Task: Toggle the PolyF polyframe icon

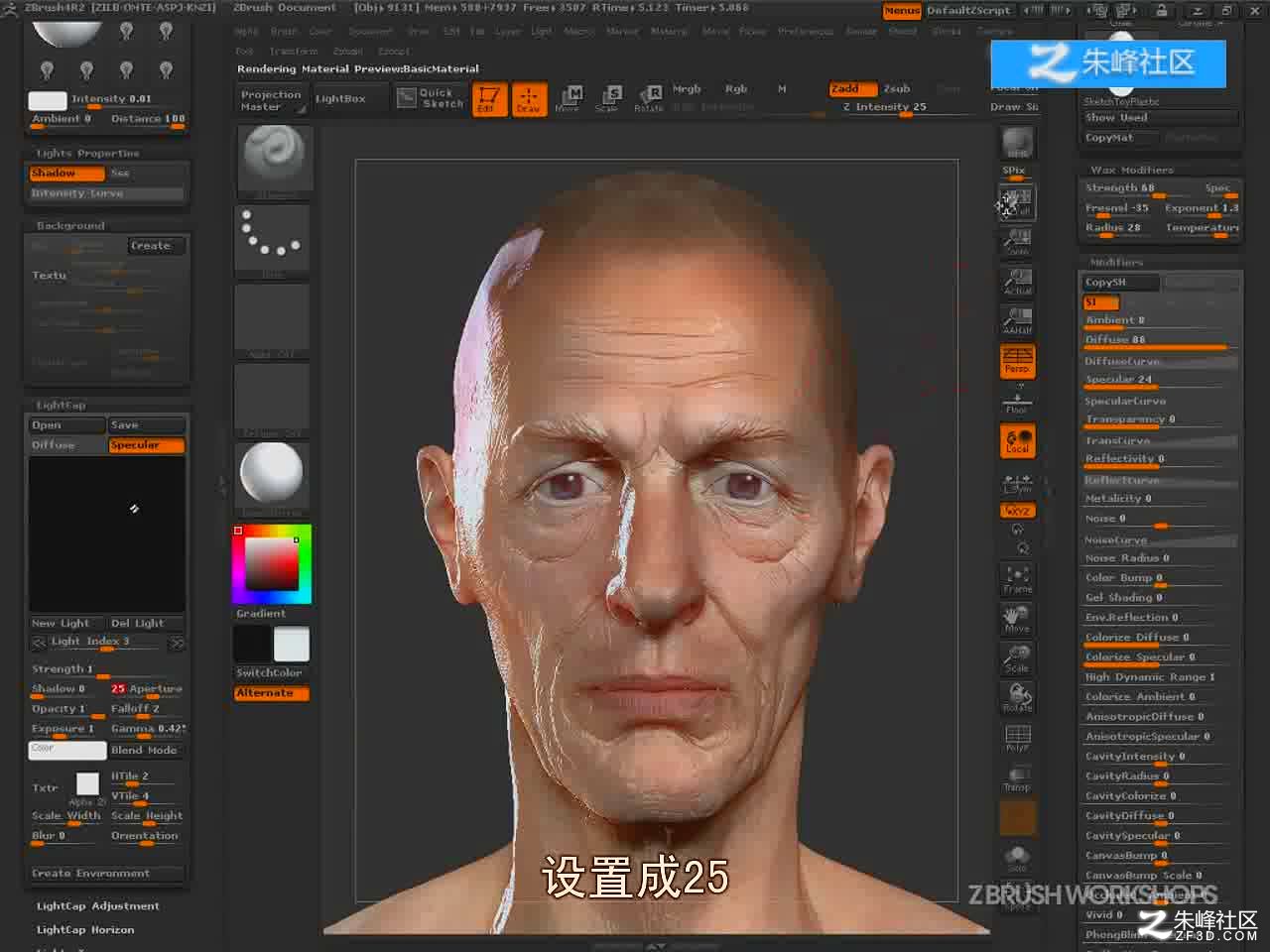Action: coord(1017,737)
